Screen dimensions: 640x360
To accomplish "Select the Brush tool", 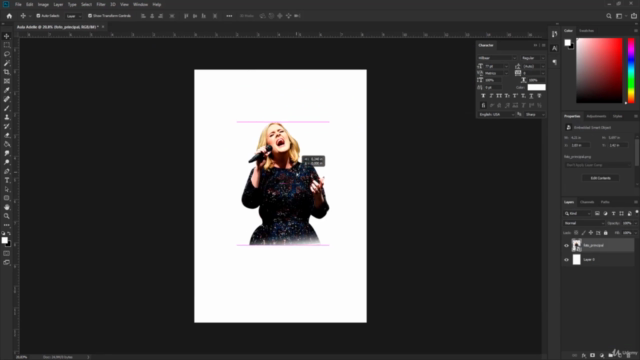I will [x=7, y=108].
